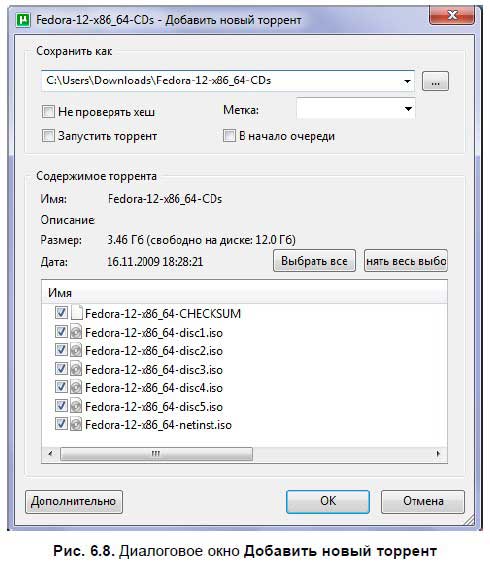Image resolution: width=490 pixels, height=564 pixels.
Task: Uncheck the Fedora-12-x86_64-netinst.iso file checkbox
Action: [61, 424]
